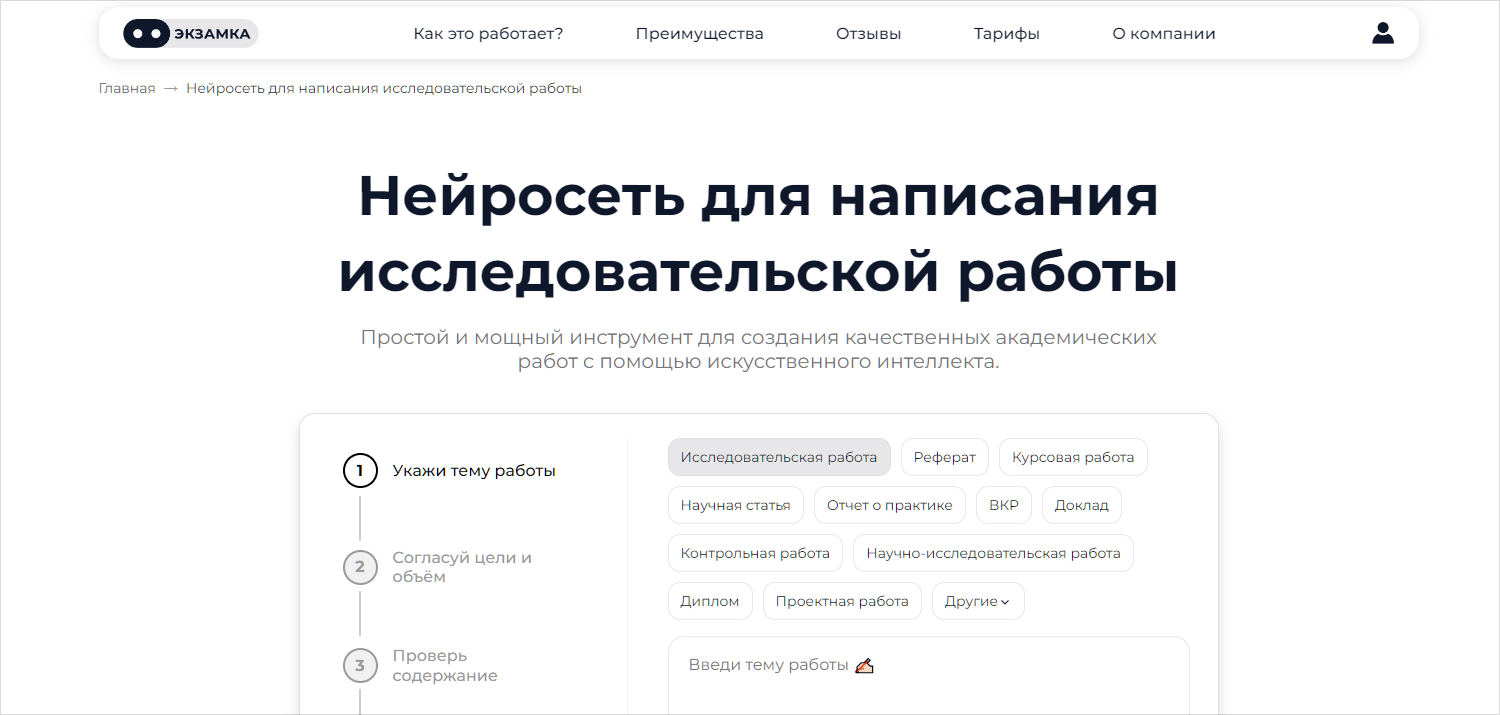Select Курсовая работа chip

pyautogui.click(x=1072, y=457)
